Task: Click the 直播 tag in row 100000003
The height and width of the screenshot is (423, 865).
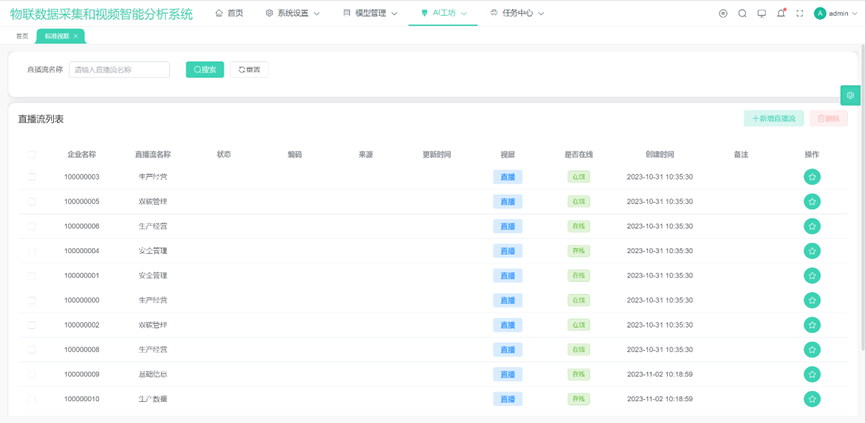Action: point(508,177)
